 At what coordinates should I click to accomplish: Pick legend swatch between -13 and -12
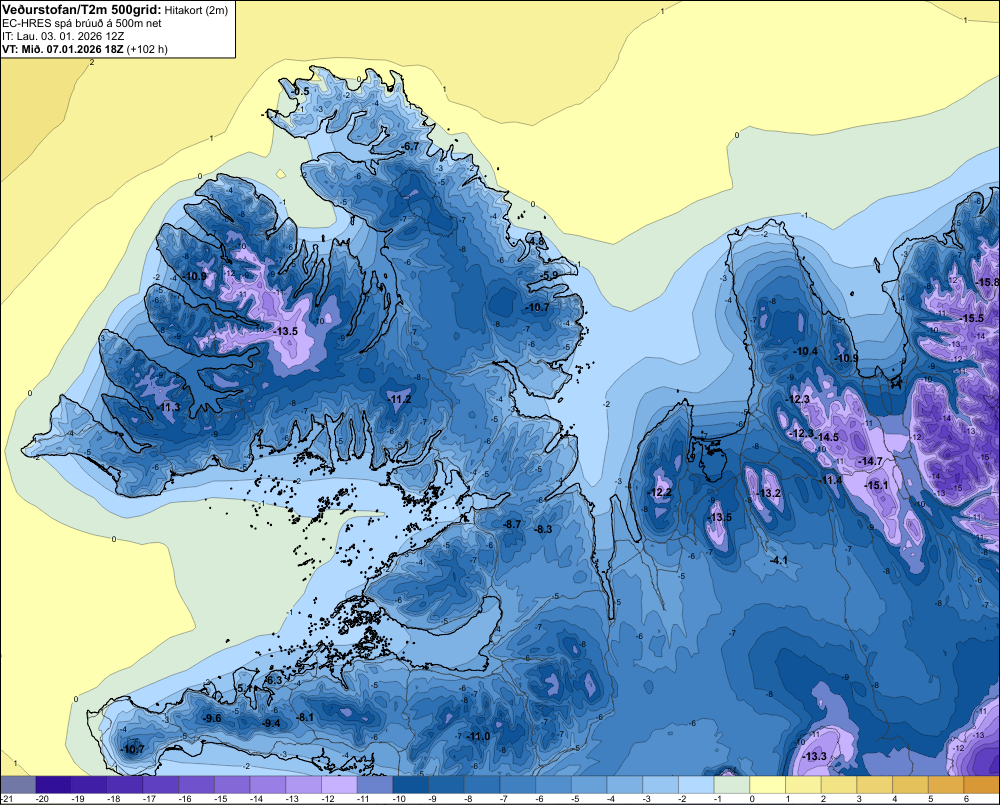click(304, 785)
